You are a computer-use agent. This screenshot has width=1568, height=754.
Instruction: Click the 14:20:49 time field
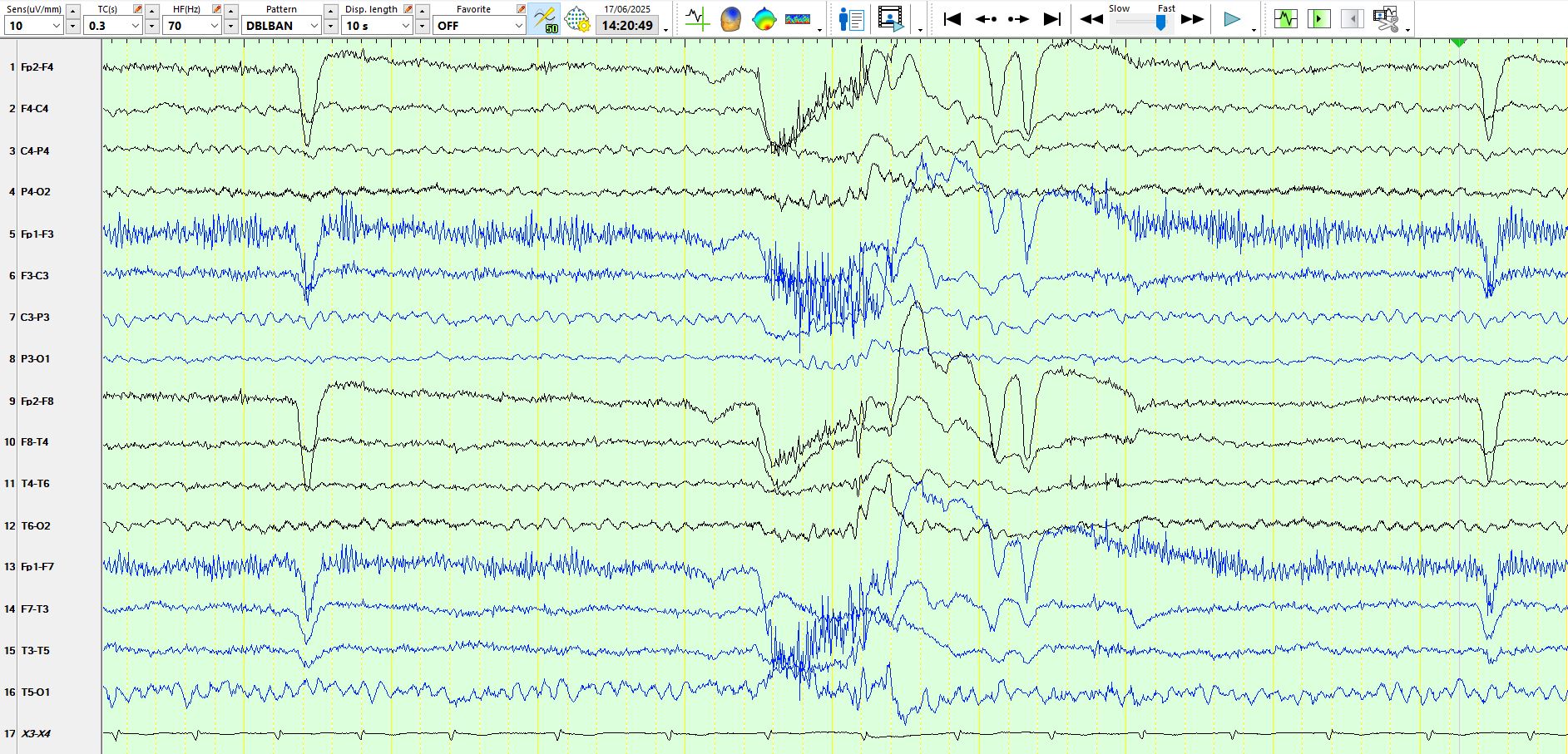pyautogui.click(x=627, y=26)
